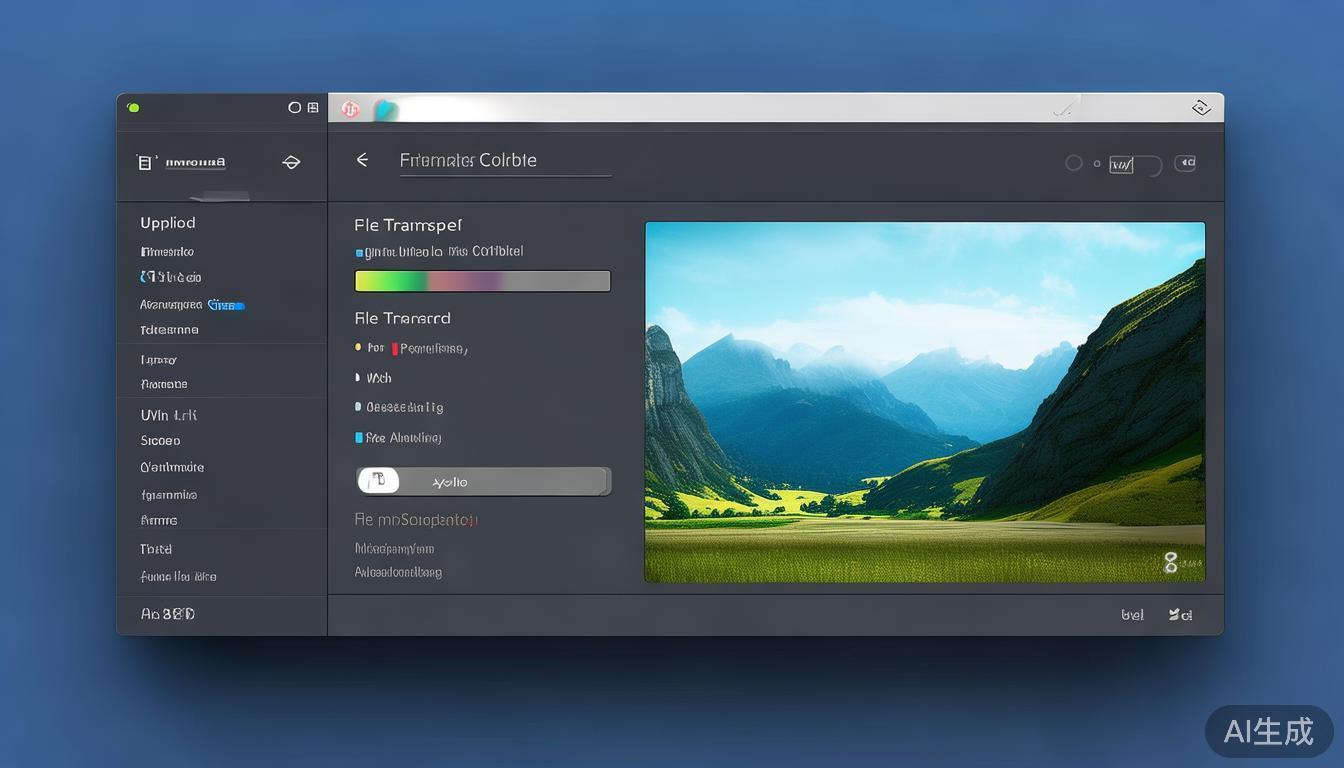The image size is (1344, 768).
Task: Click the pink round icon in top bar
Action: tap(350, 109)
